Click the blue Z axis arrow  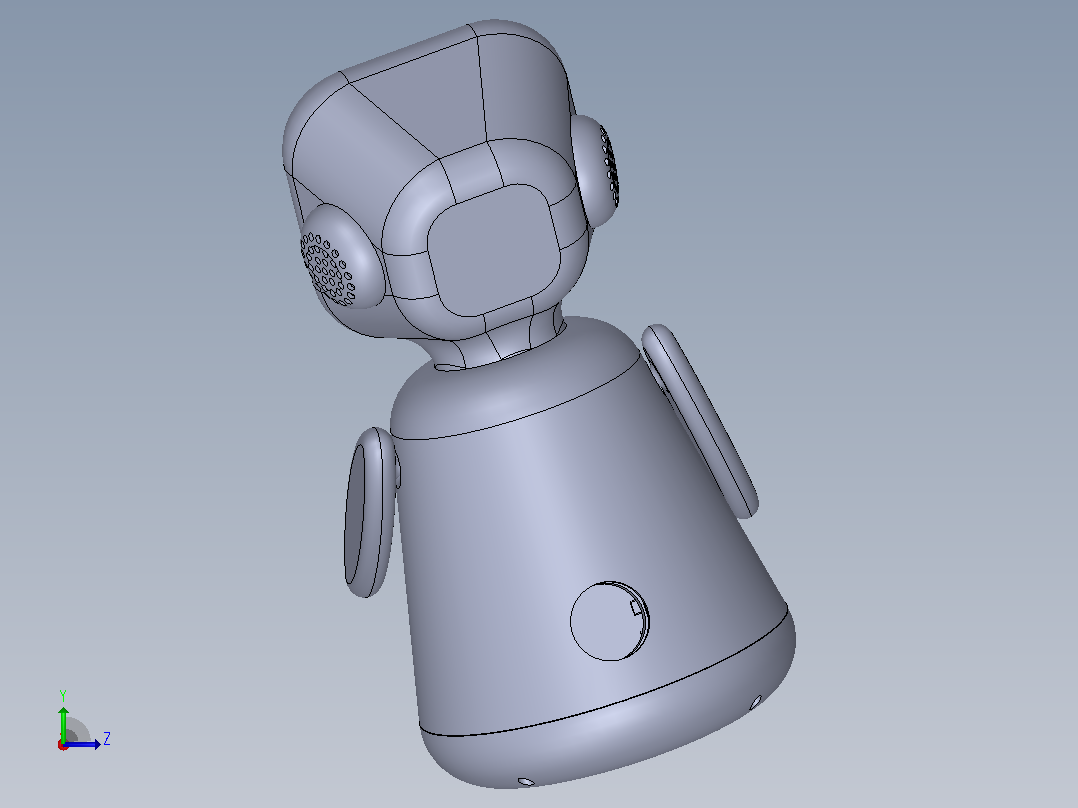coord(84,743)
